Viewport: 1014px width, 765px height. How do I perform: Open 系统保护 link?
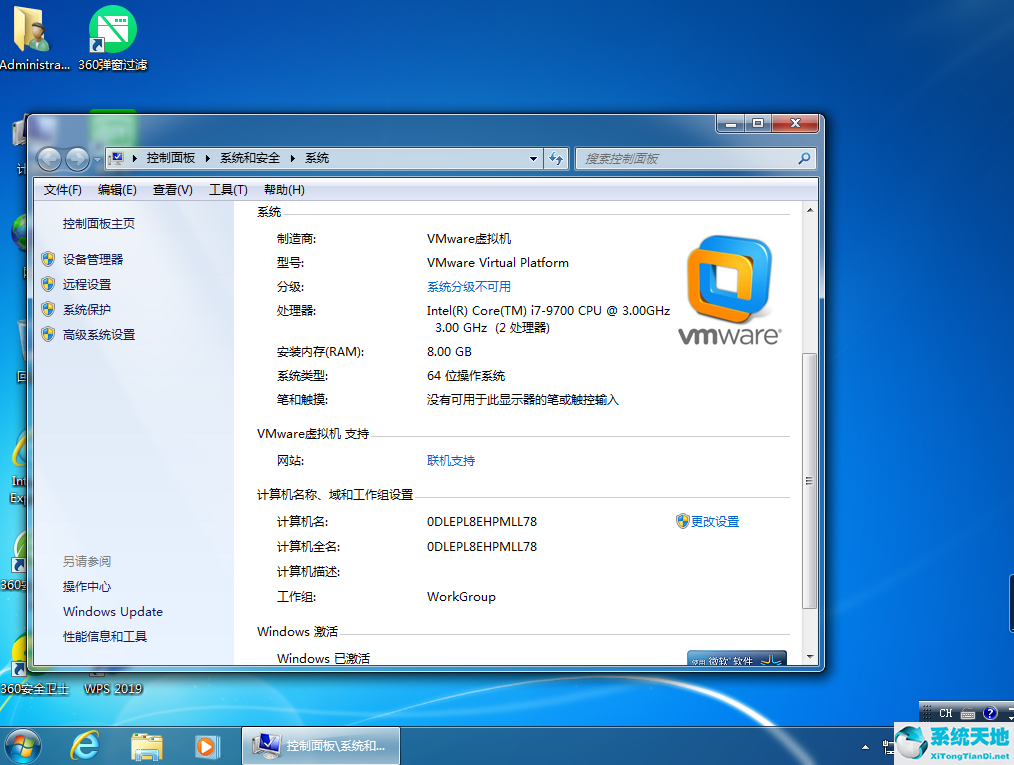pos(87,309)
